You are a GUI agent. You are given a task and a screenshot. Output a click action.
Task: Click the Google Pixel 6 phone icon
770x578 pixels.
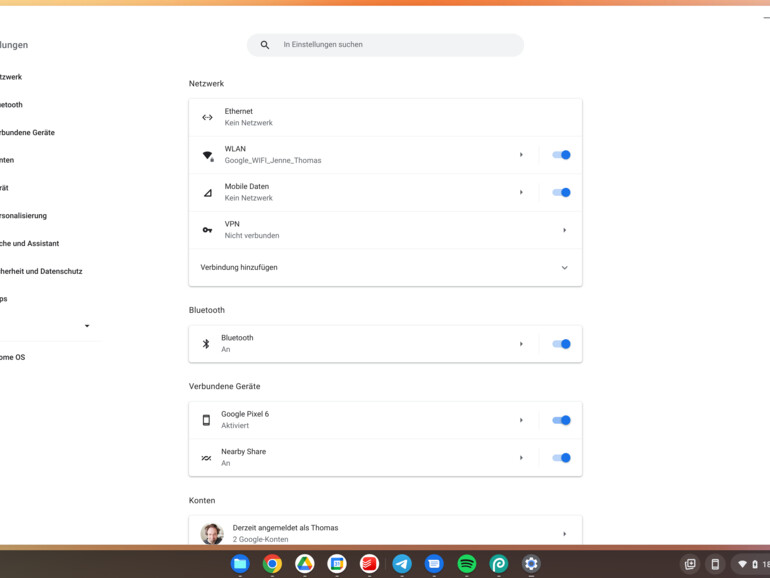click(206, 420)
